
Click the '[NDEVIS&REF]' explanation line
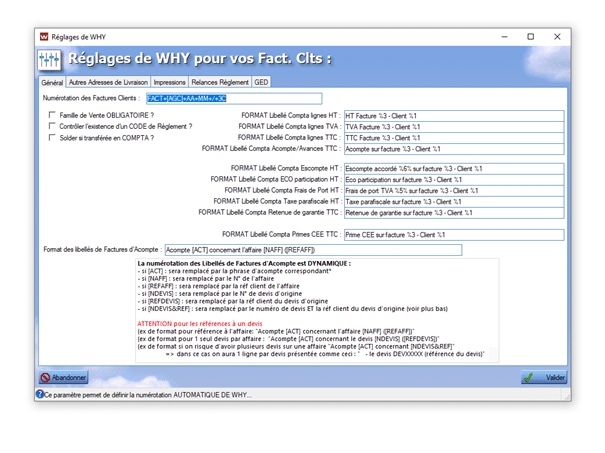292,309
